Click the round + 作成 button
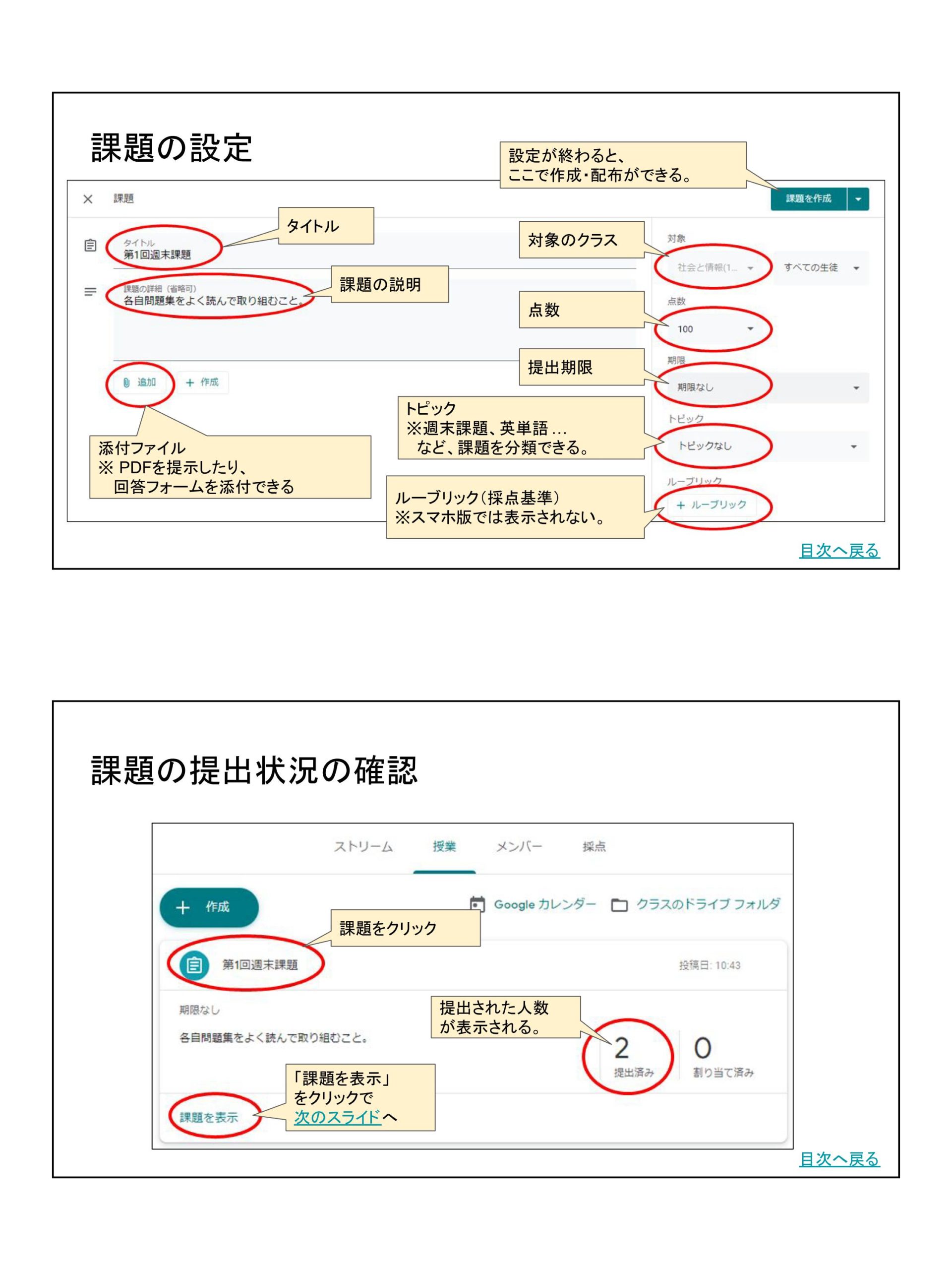The height and width of the screenshot is (1270, 952). pyautogui.click(x=209, y=907)
